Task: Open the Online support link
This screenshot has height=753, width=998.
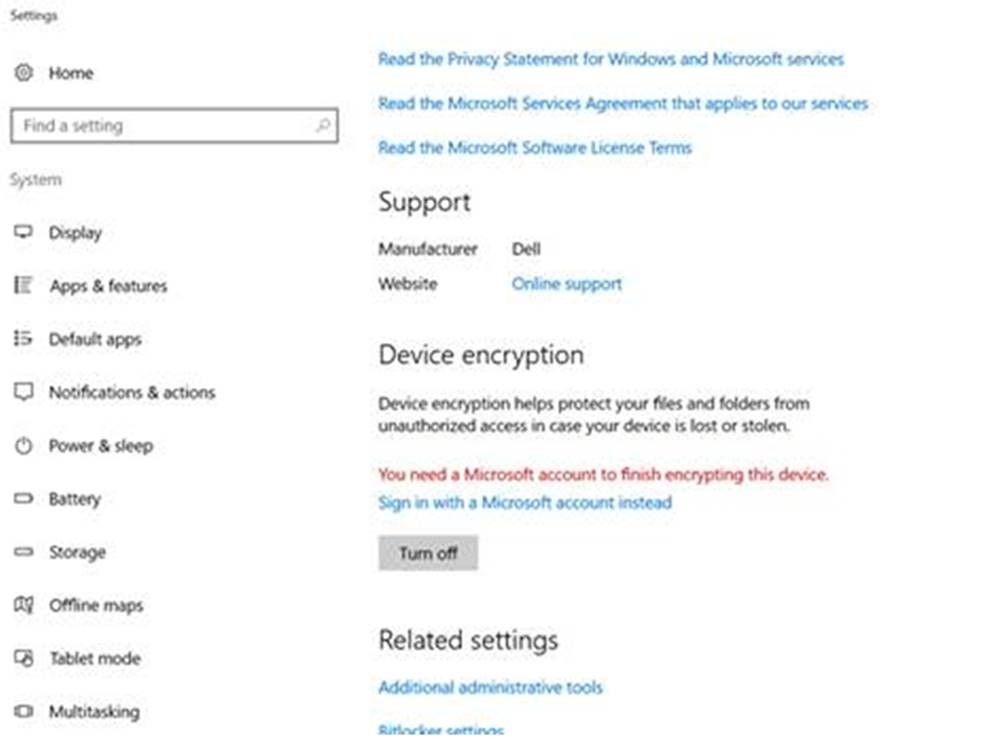Action: [566, 284]
